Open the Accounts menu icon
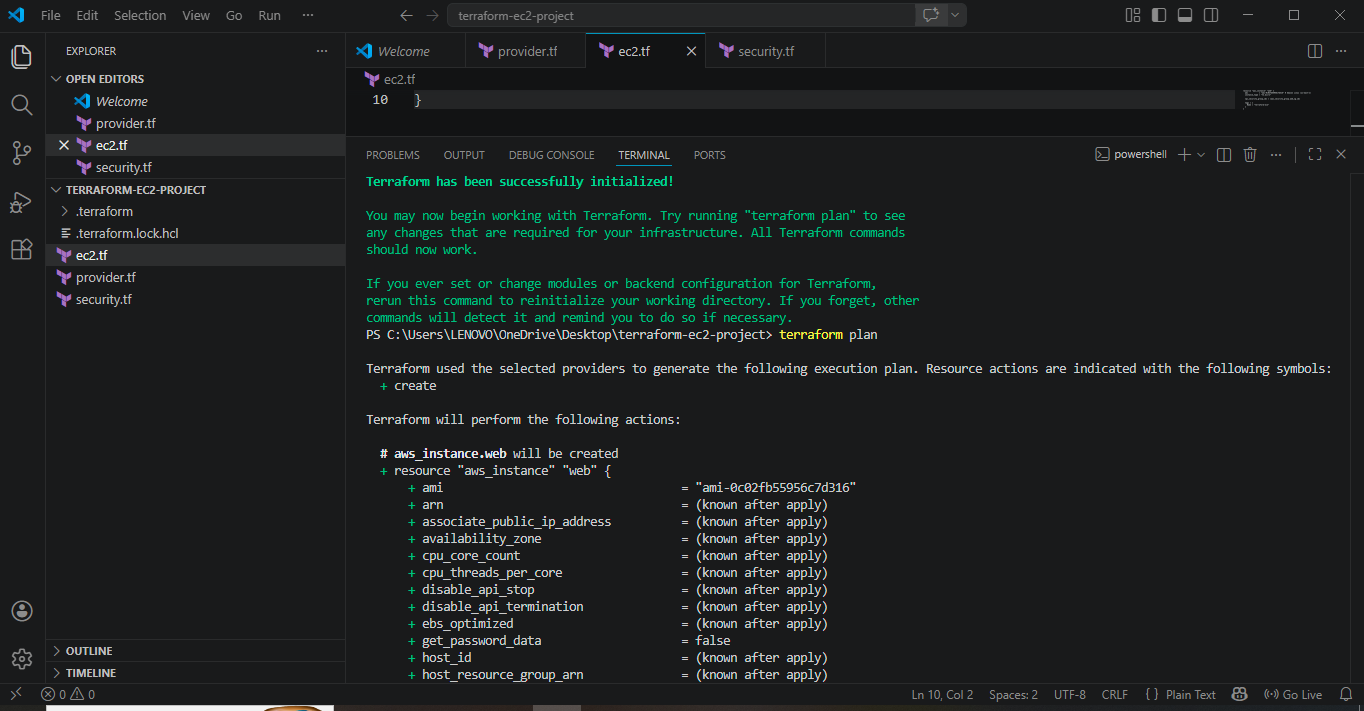Viewport: 1364px width, 711px height. click(22, 611)
